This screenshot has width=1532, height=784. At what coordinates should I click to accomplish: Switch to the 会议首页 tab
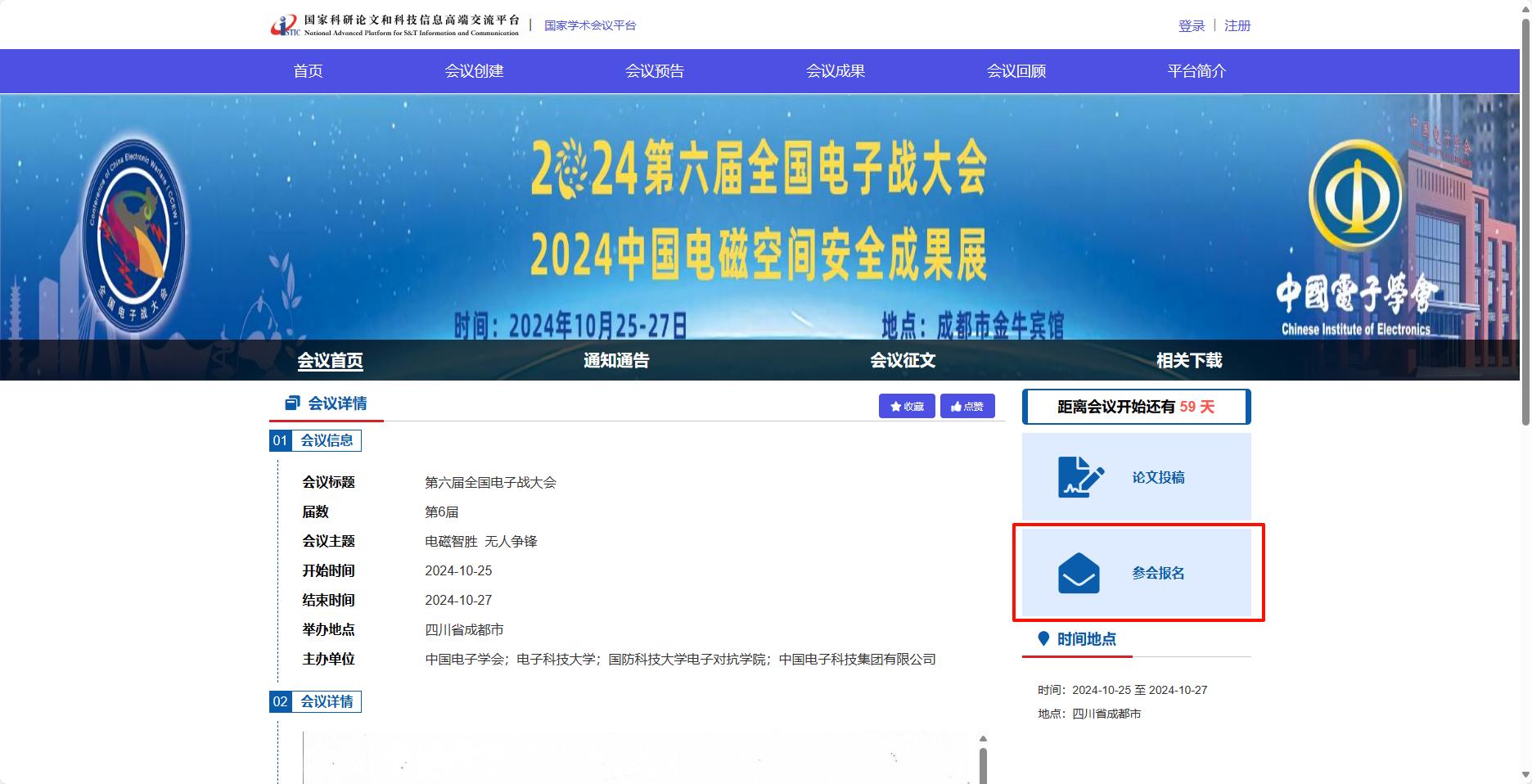(330, 360)
